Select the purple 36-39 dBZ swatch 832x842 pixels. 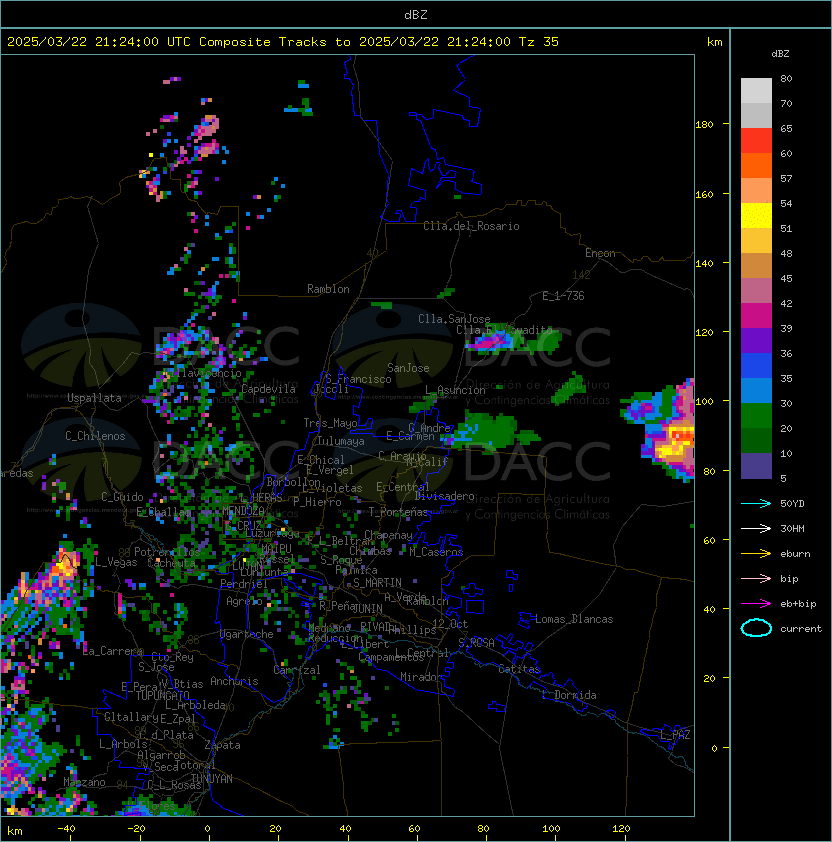point(756,341)
